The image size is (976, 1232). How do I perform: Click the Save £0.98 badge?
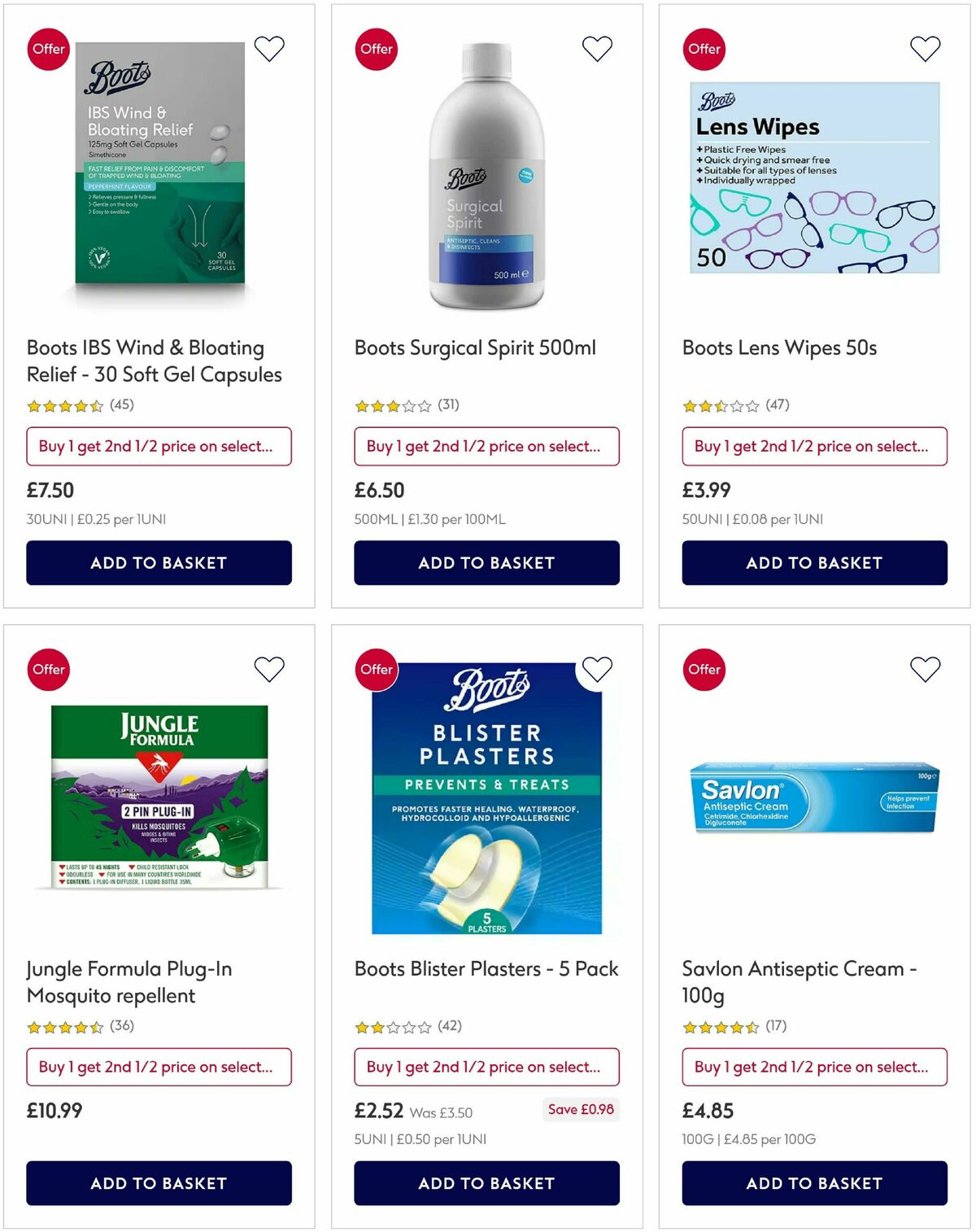click(x=580, y=1109)
